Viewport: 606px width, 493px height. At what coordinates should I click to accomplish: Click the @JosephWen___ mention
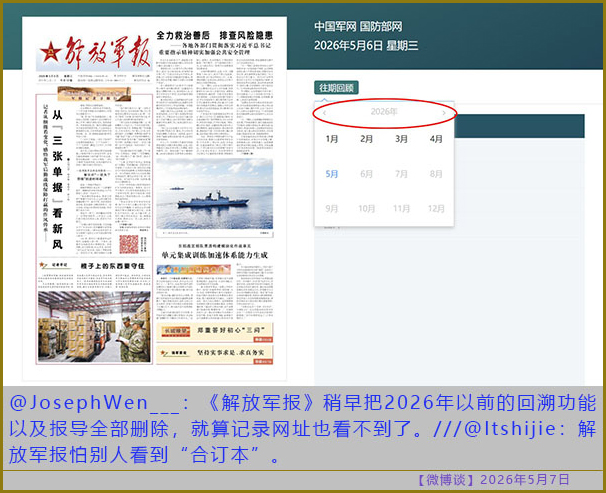pos(94,403)
